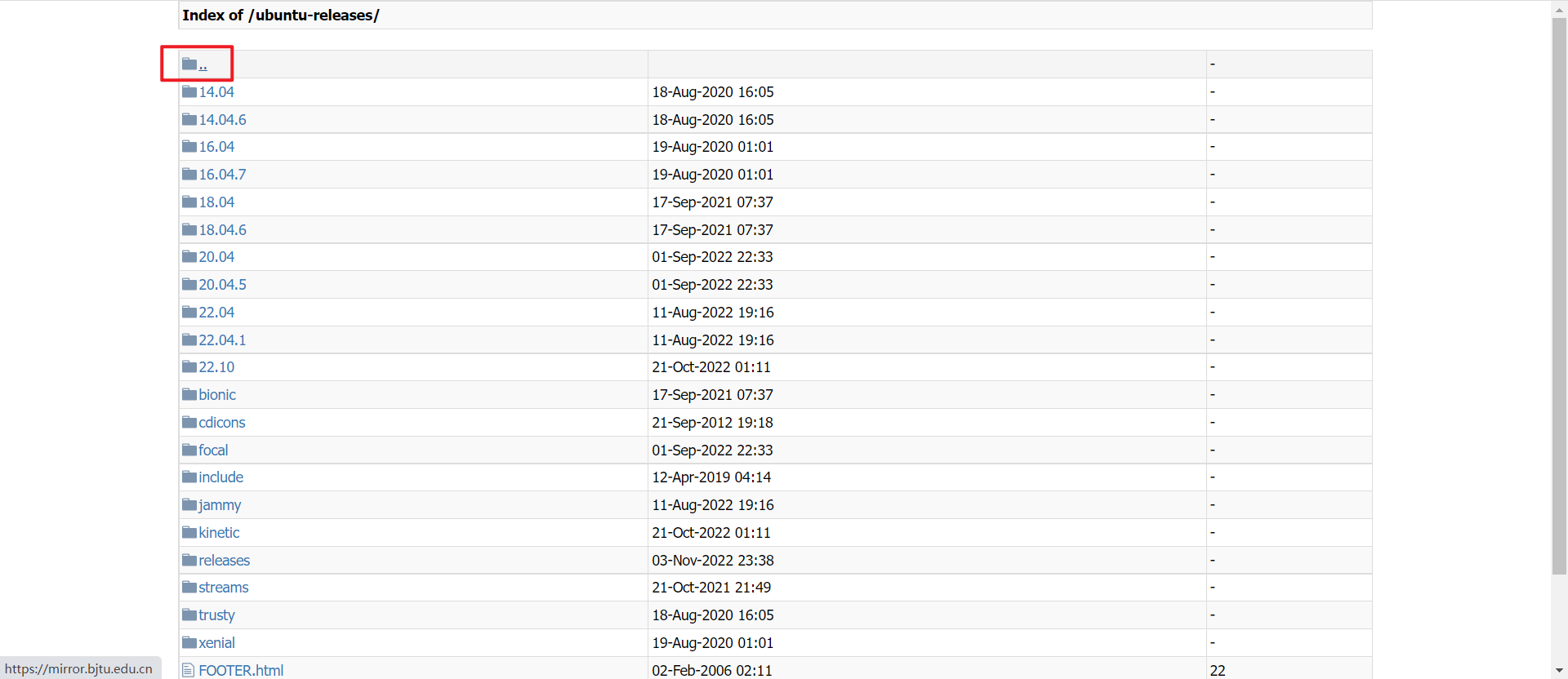Click the folder icon next to 14.04
The image size is (1568, 679).
[189, 91]
